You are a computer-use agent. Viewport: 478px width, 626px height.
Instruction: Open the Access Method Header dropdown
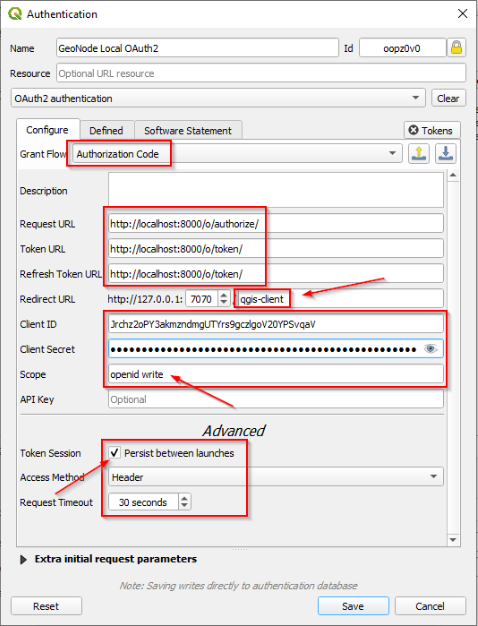276,477
